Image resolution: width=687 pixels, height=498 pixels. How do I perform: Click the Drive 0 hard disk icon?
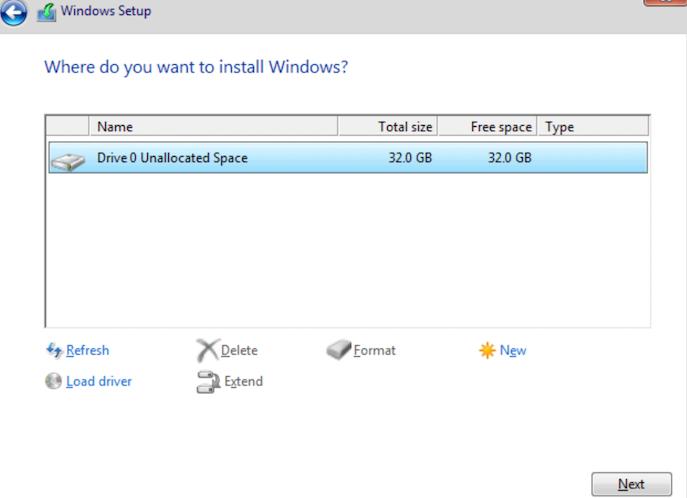(x=67, y=161)
